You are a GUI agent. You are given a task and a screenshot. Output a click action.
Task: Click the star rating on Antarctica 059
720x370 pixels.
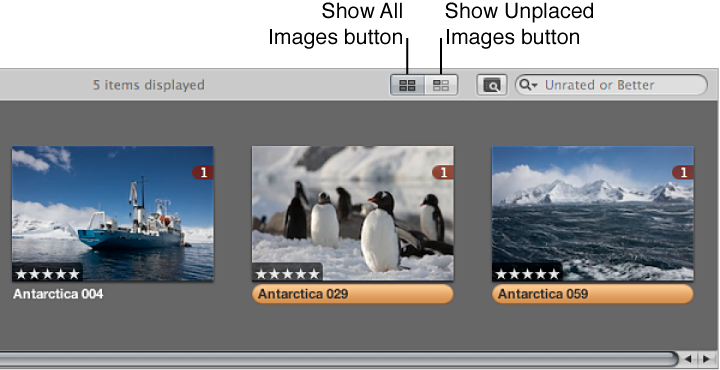pyautogui.click(x=528, y=274)
